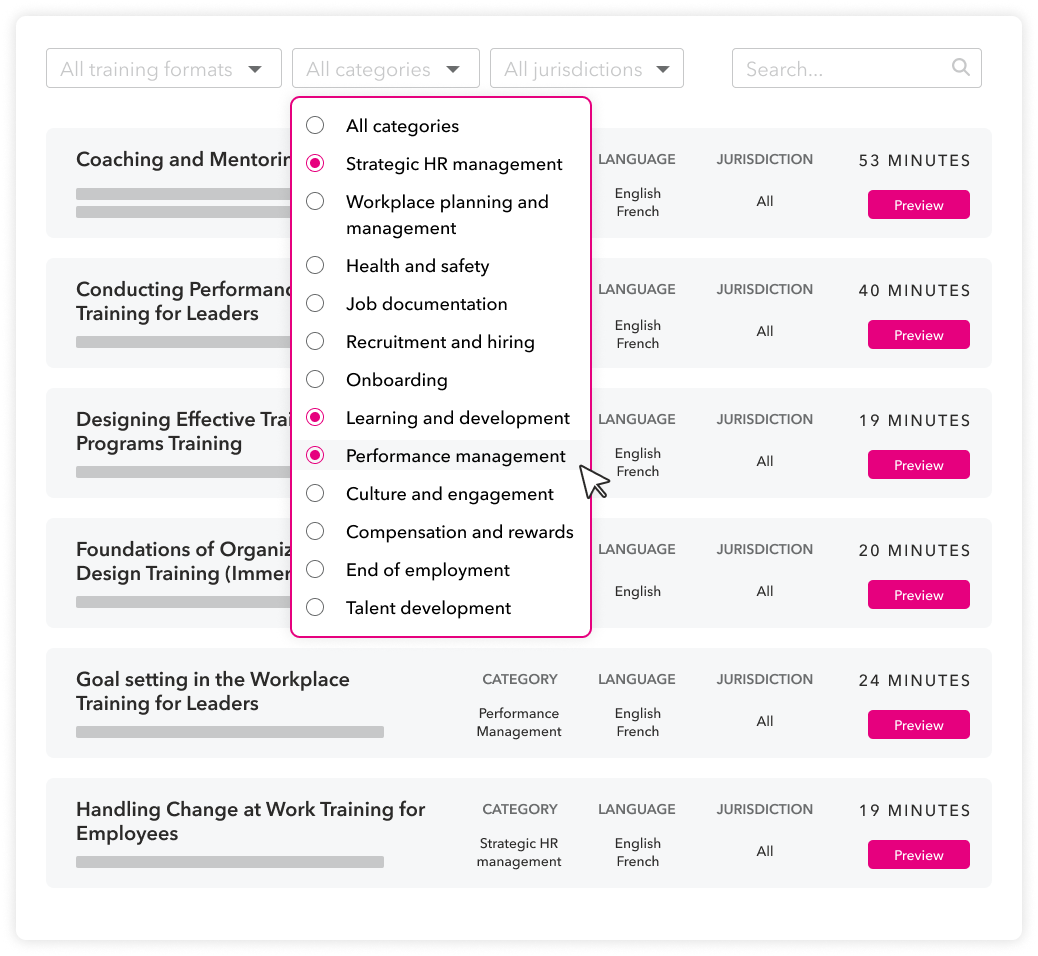
Task: Select the Health and safety category
Action: 315,266
